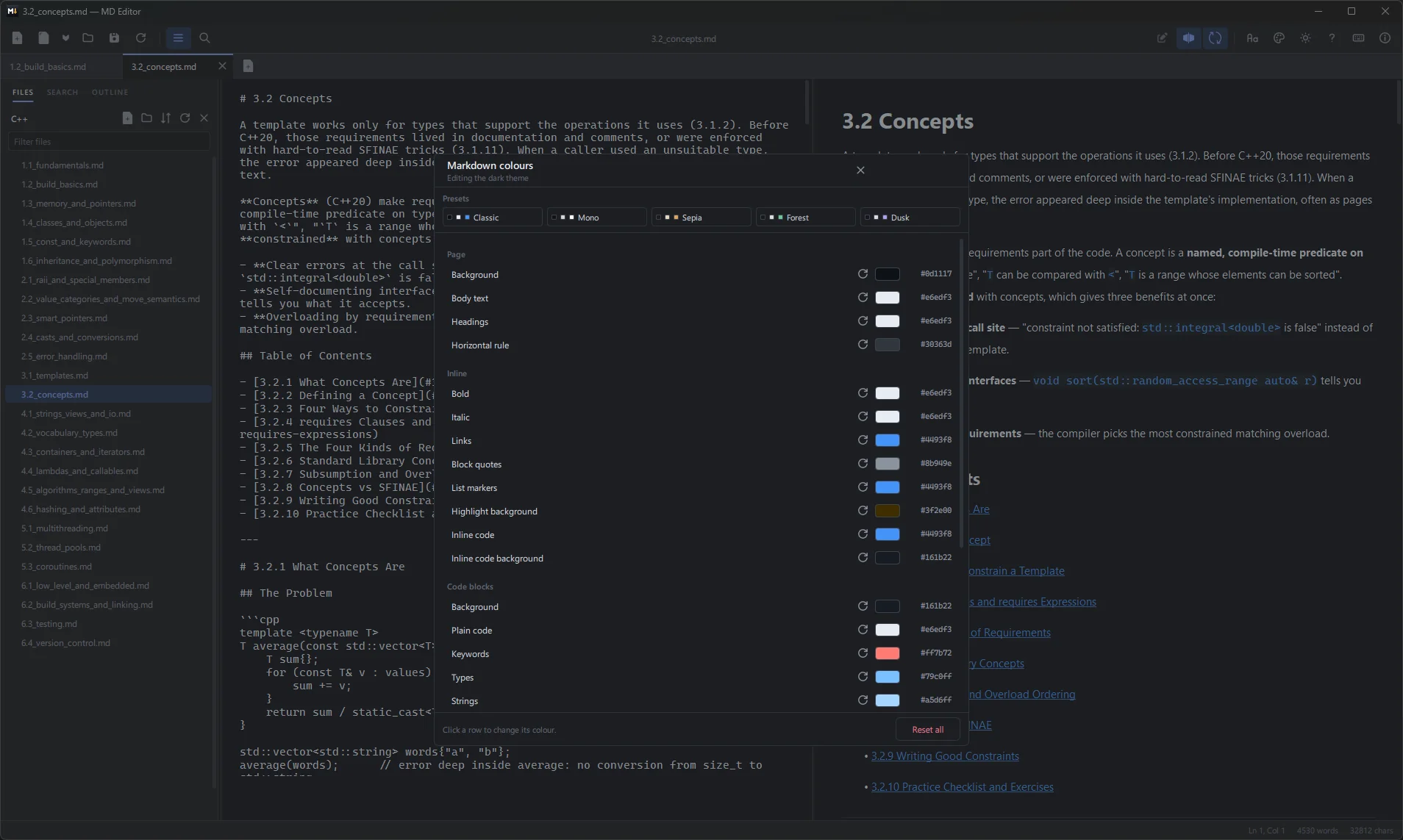Apply the Dusk colour preset
The width and height of the screenshot is (1403, 840).
[910, 218]
